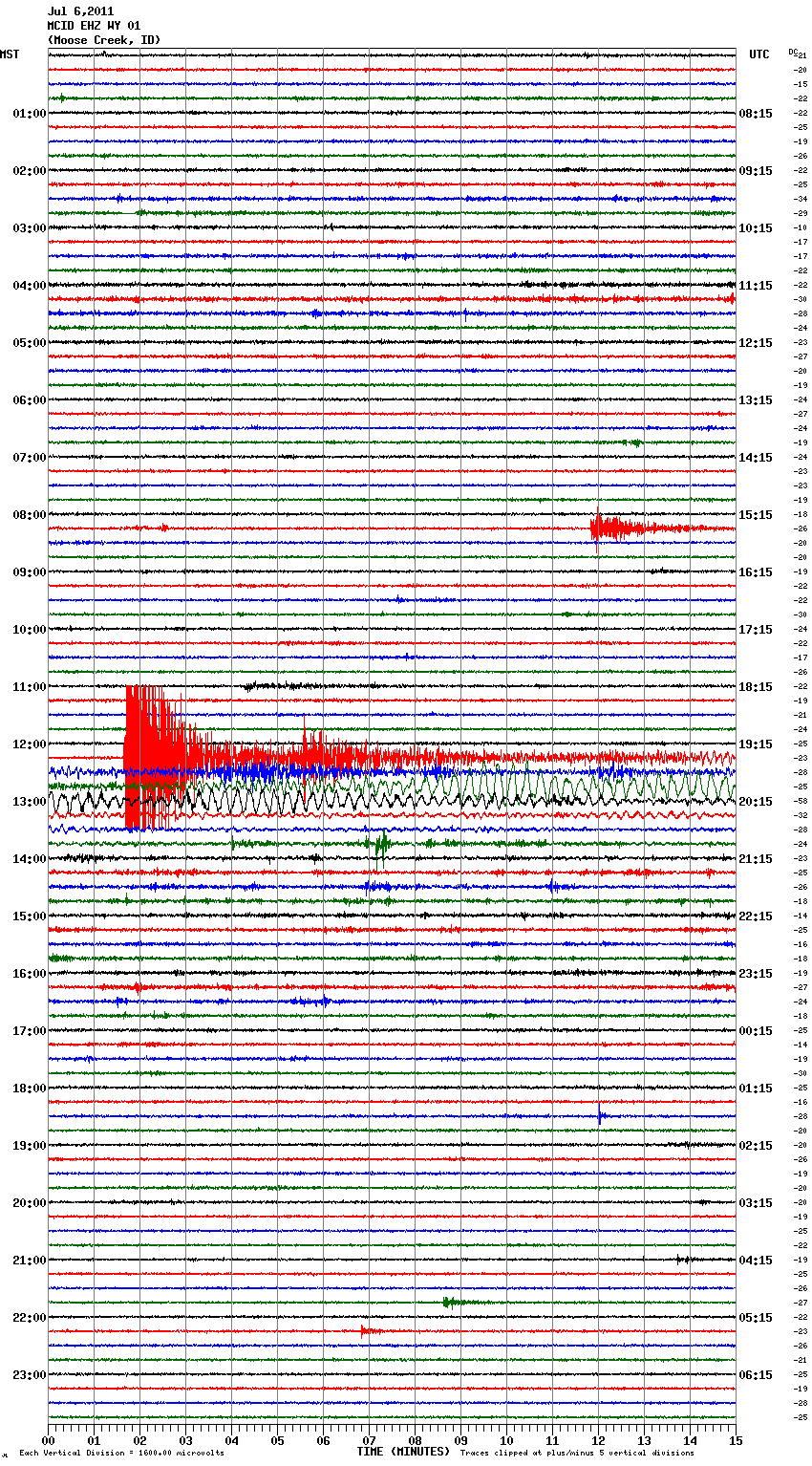Viewport: 812px width, 1466px height.
Task: Click the 23:00 MST time label
Action: 30,1375
